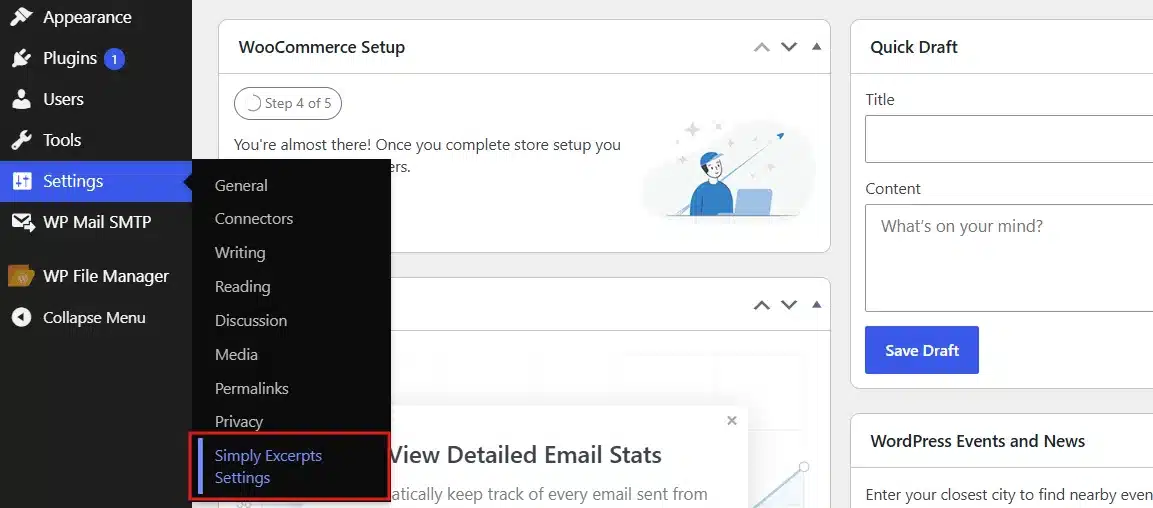Image resolution: width=1153 pixels, height=508 pixels.
Task: Move the second dashboard widget up
Action: click(762, 304)
